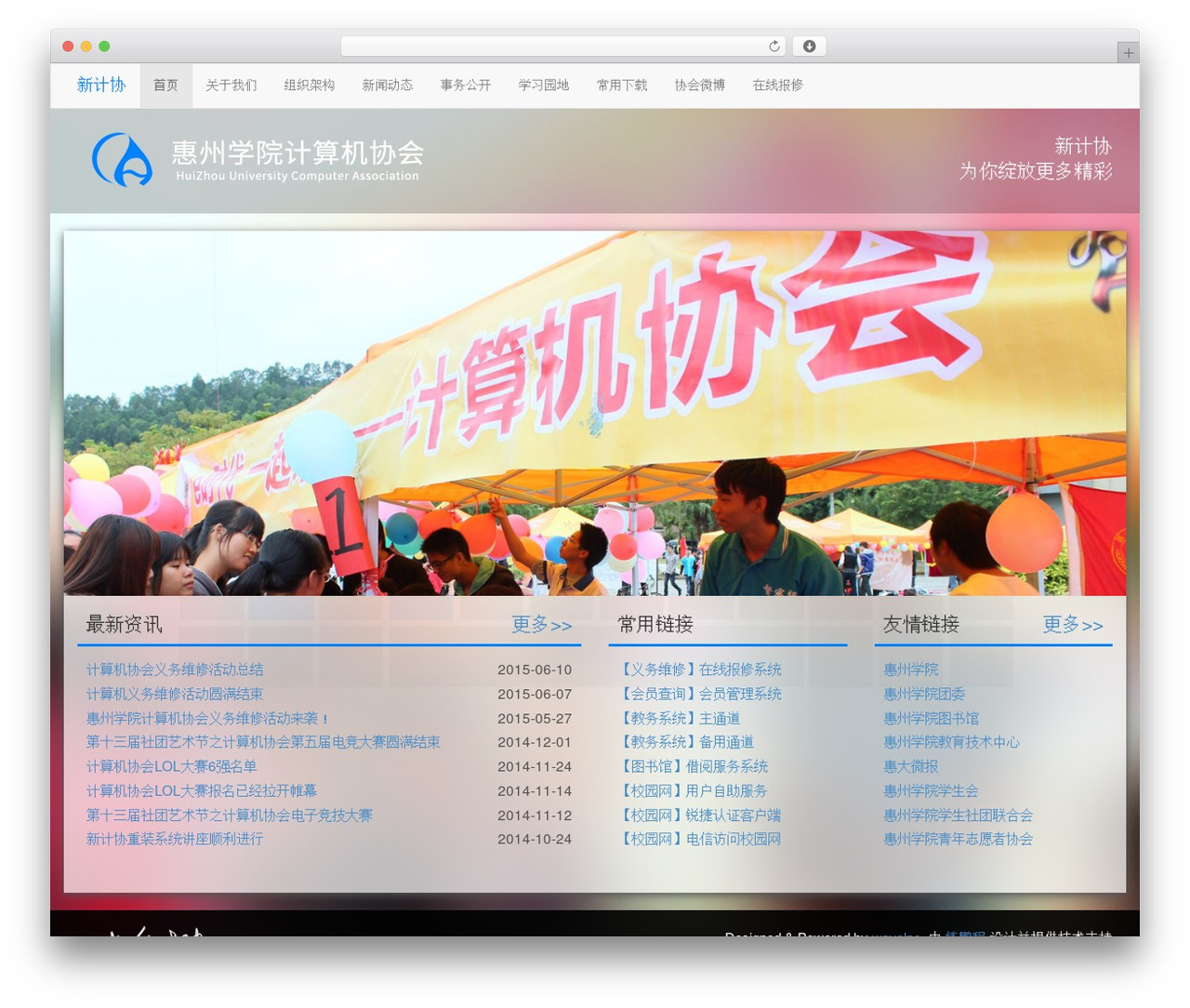Open news 计算机协会LOL大赛6强名单
The width and height of the screenshot is (1190, 1008).
[x=171, y=766]
